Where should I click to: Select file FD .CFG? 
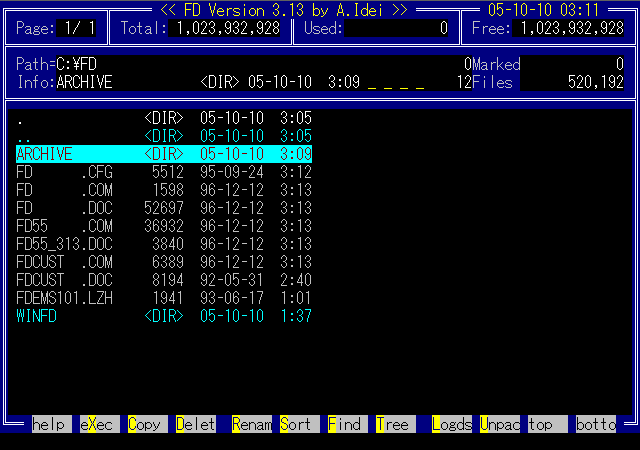(164, 172)
